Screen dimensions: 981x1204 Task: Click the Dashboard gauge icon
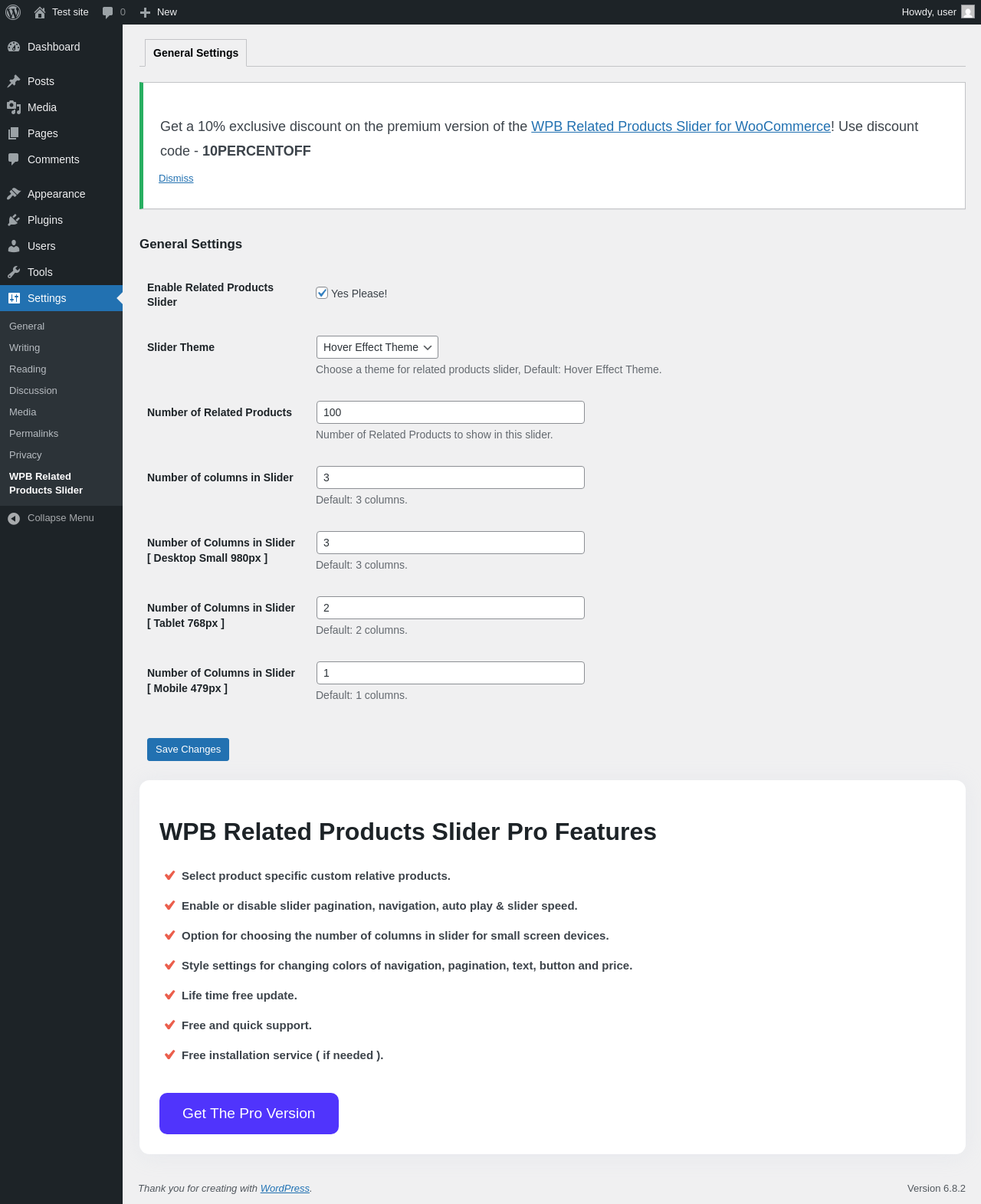coord(14,47)
